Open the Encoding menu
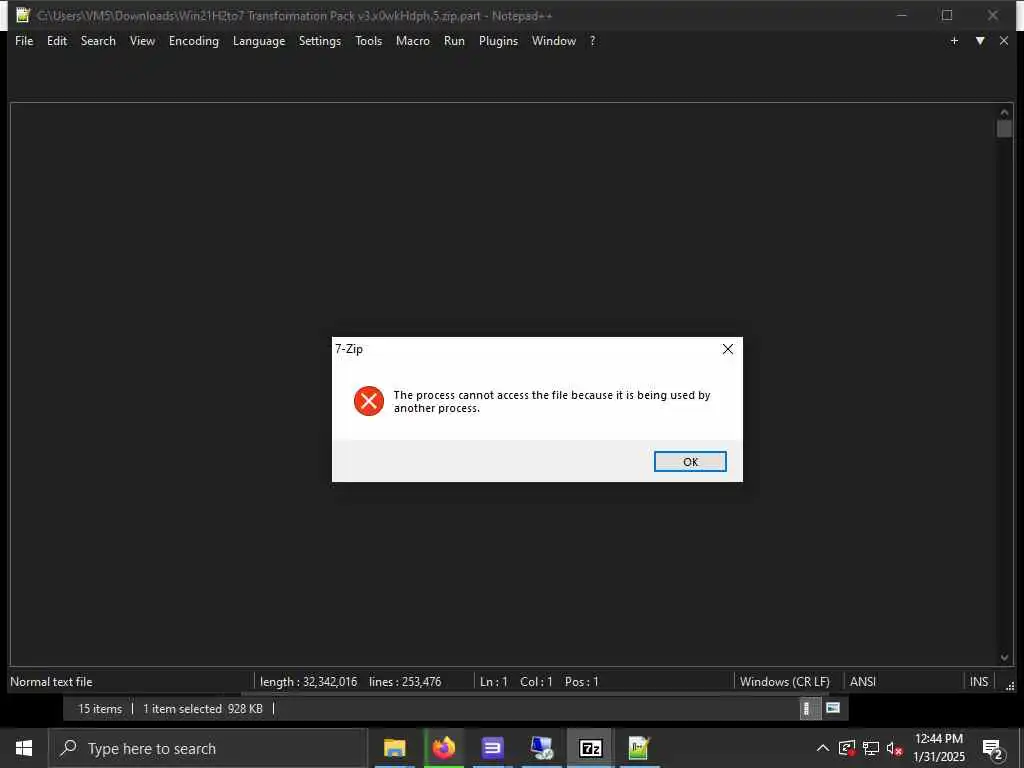 (194, 40)
